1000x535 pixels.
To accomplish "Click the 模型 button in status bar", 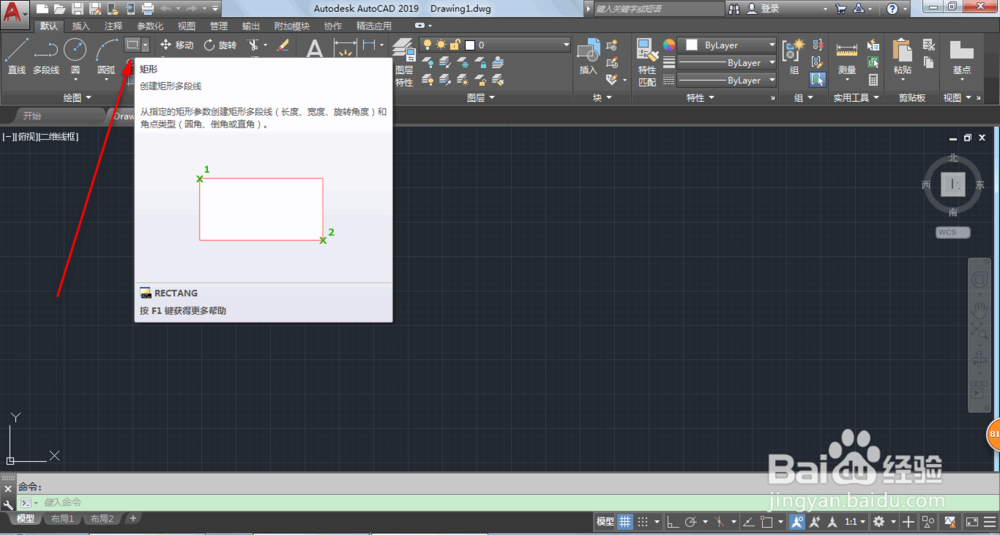I will [x=605, y=522].
